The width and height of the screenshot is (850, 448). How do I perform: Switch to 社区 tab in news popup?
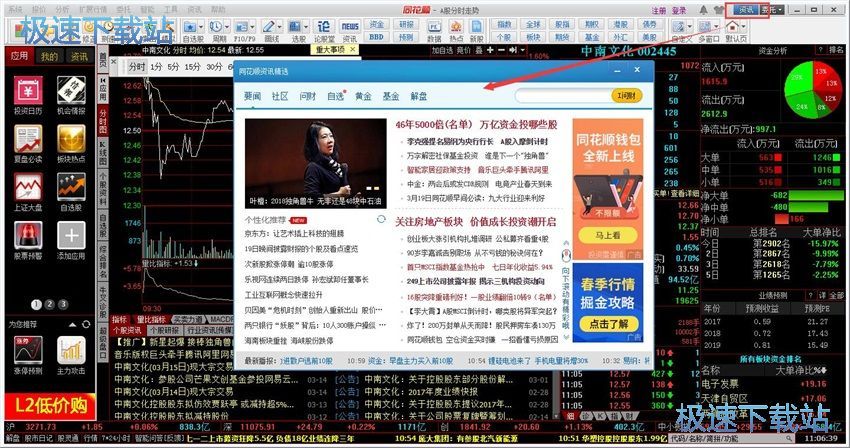point(280,96)
